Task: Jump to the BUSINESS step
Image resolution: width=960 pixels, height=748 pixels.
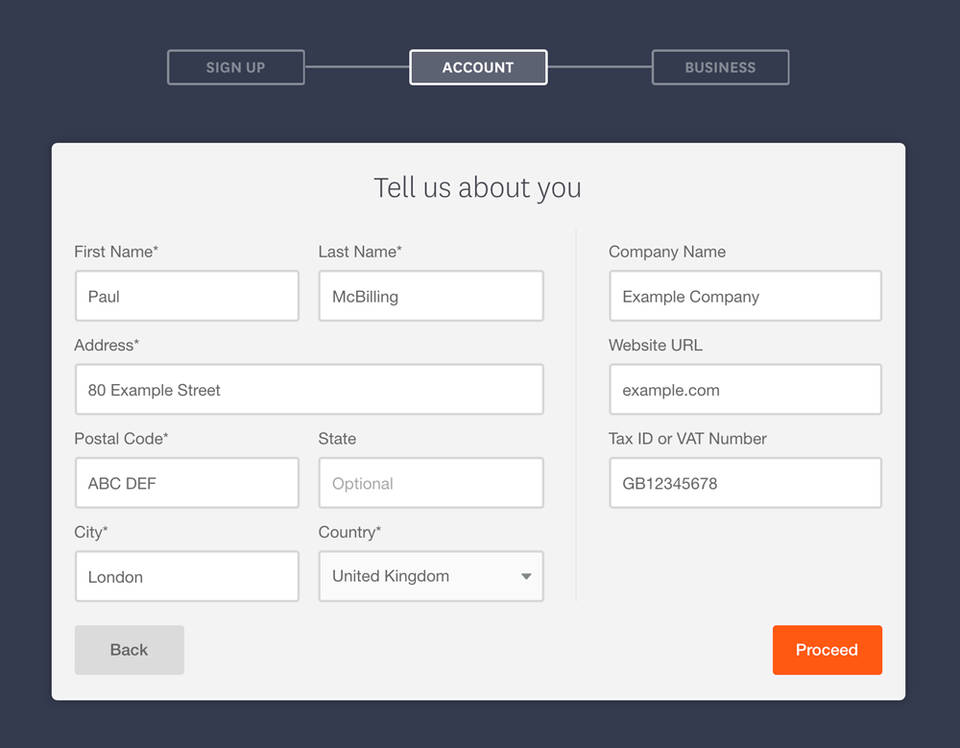Action: click(720, 68)
